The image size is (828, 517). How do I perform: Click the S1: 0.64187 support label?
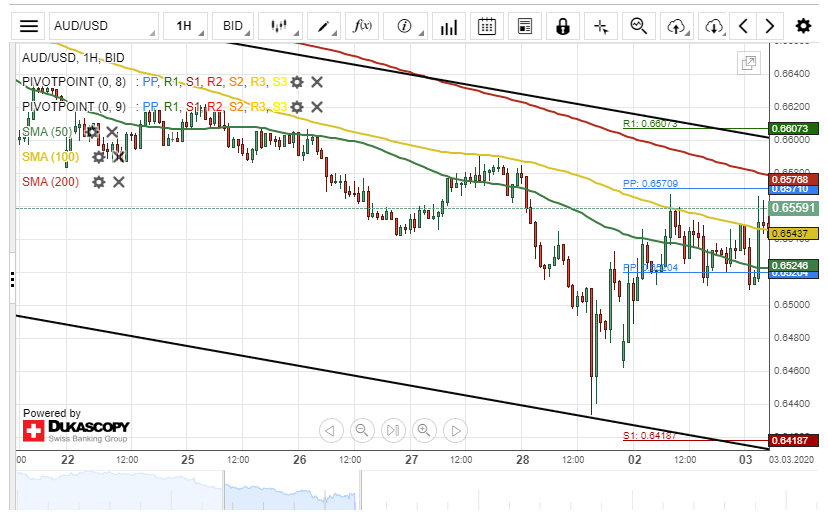[x=650, y=436]
